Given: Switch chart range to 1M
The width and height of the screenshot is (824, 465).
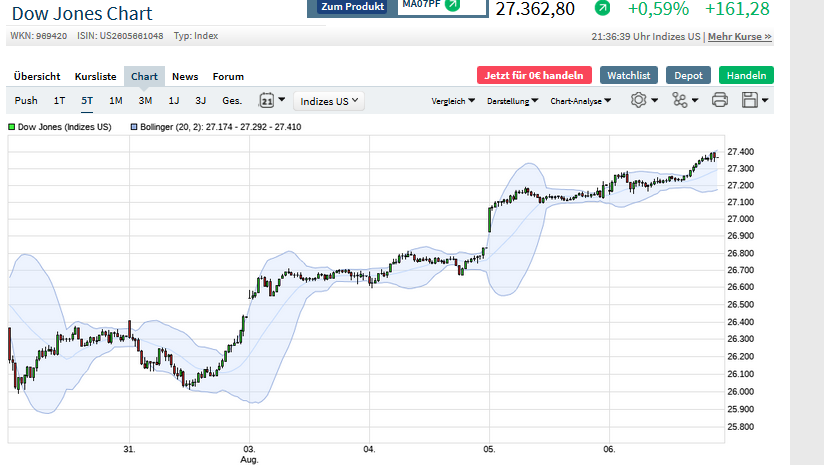Looking at the screenshot, I should click(116, 100).
